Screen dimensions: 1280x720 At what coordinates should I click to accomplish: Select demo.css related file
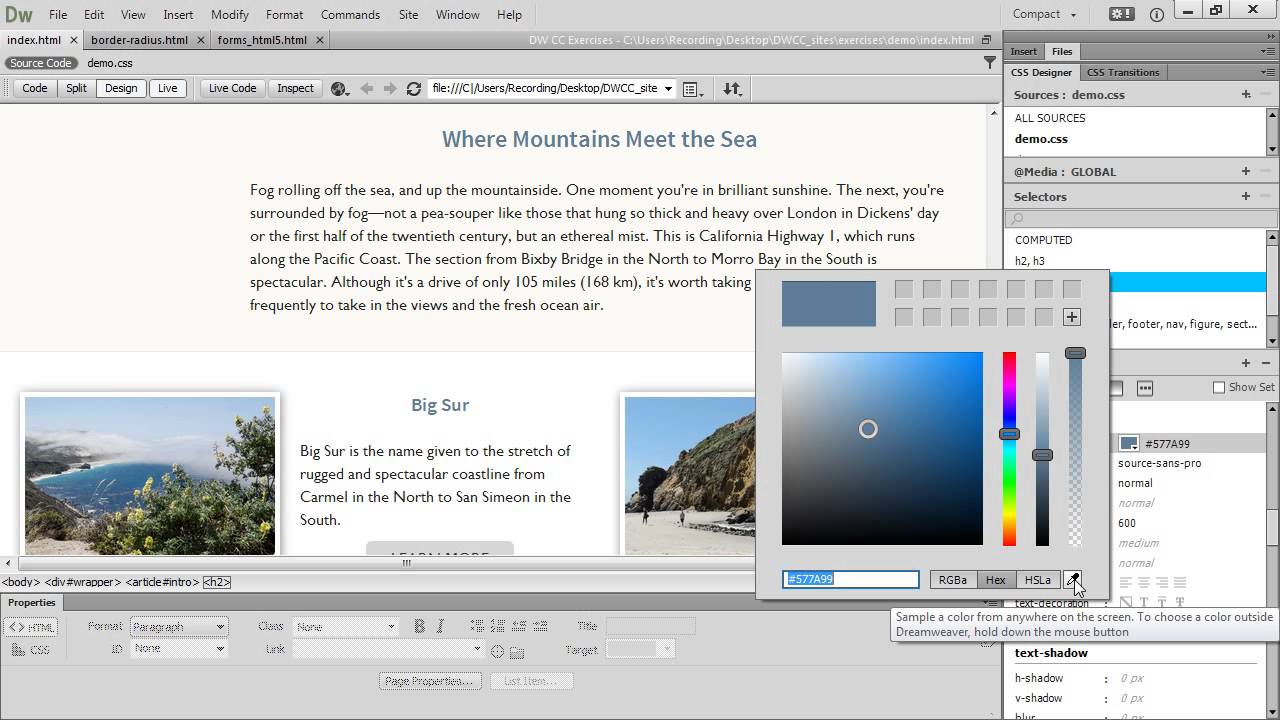110,63
